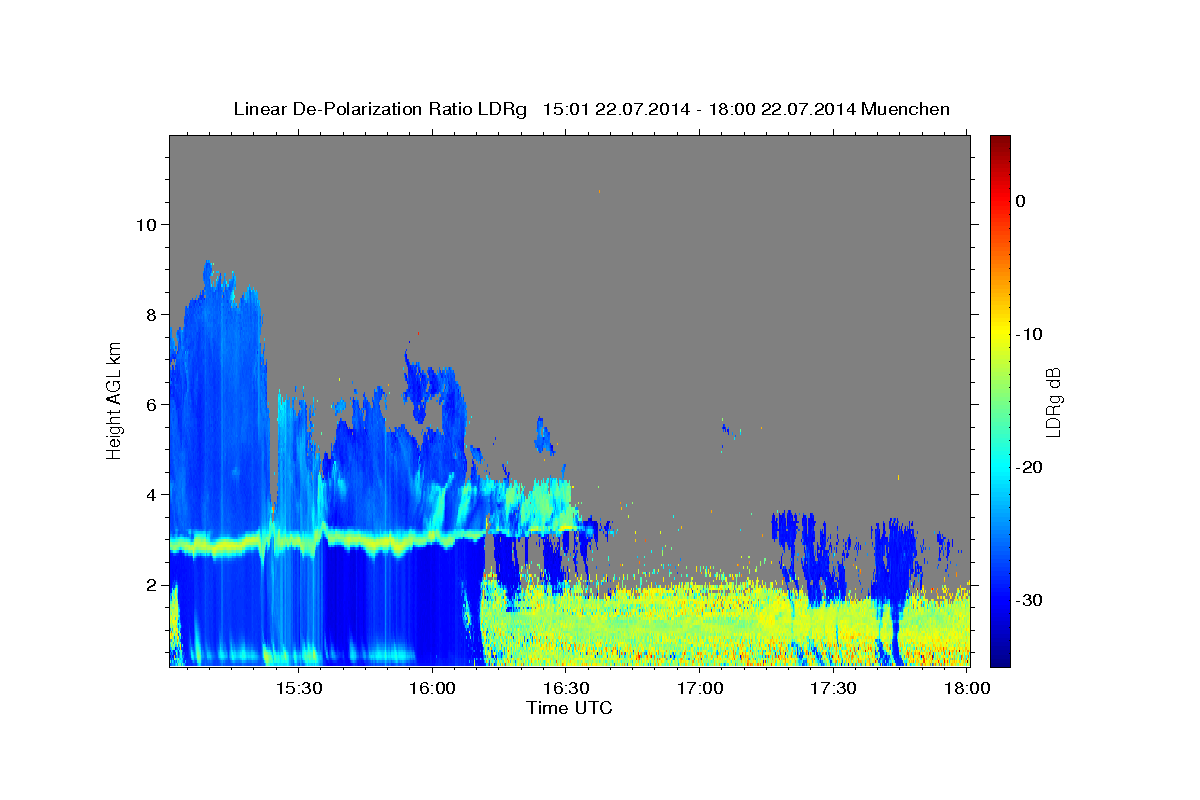Click the 16:00 time tick label

tap(432, 688)
